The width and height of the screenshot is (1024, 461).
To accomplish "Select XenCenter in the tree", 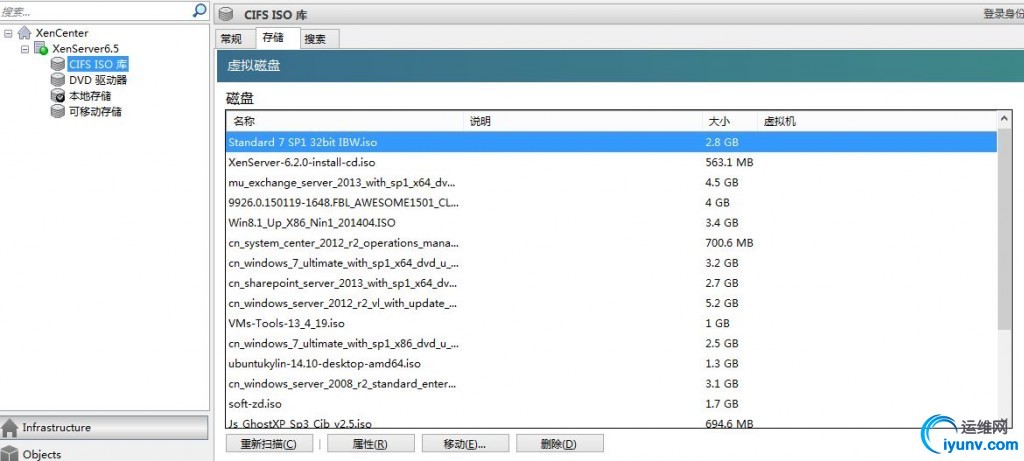I will click(x=62, y=33).
